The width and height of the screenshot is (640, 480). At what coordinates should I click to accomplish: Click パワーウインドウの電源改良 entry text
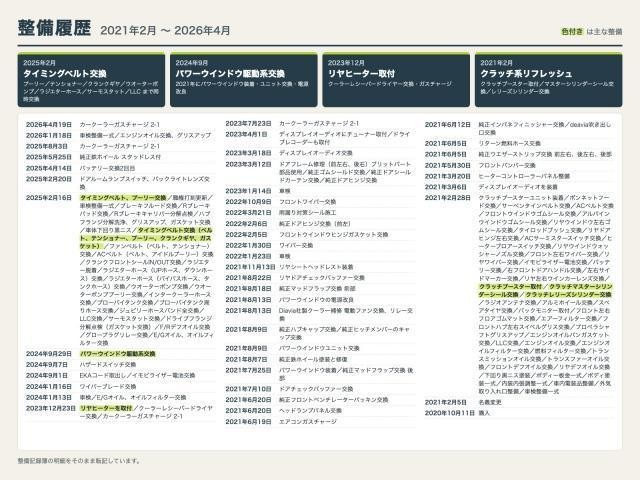[x=316, y=300]
